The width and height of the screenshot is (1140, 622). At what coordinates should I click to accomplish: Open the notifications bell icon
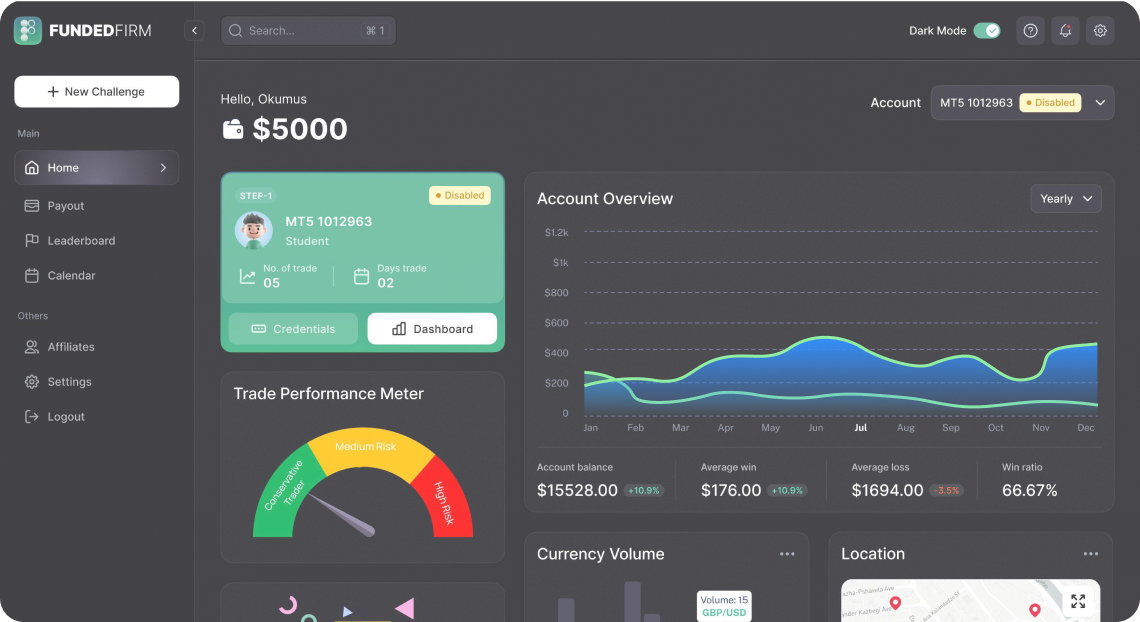1064,31
